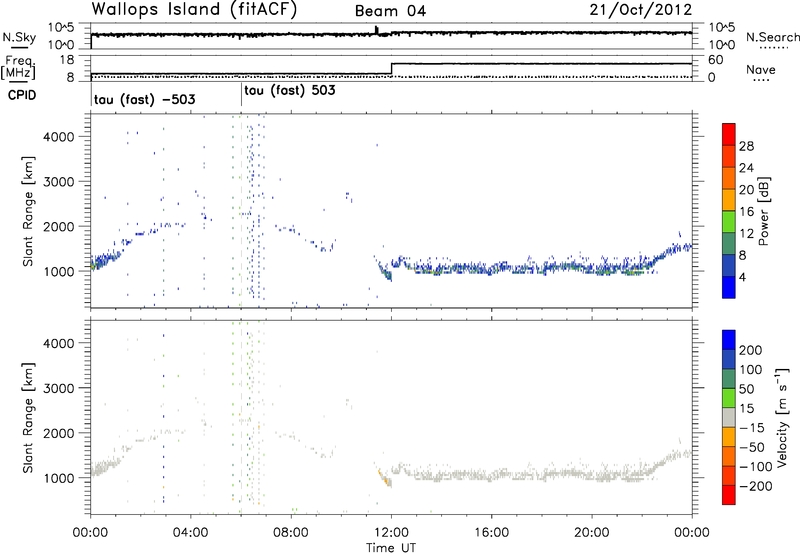This screenshot has height=554, width=800.
Task: Select the "Freq. [MHz]" axis label
Action: tap(18, 67)
